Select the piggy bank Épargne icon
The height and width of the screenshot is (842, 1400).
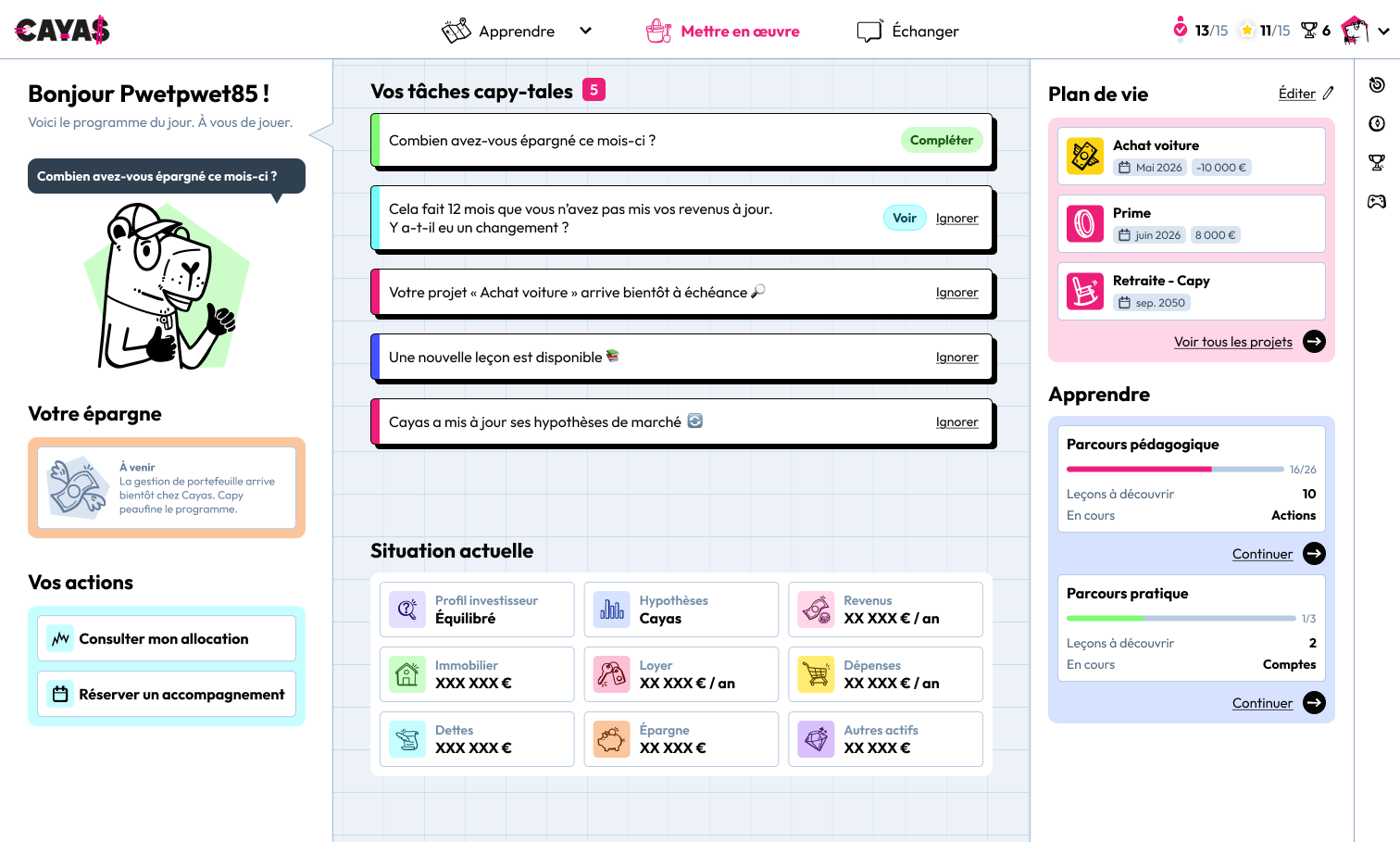pos(611,739)
